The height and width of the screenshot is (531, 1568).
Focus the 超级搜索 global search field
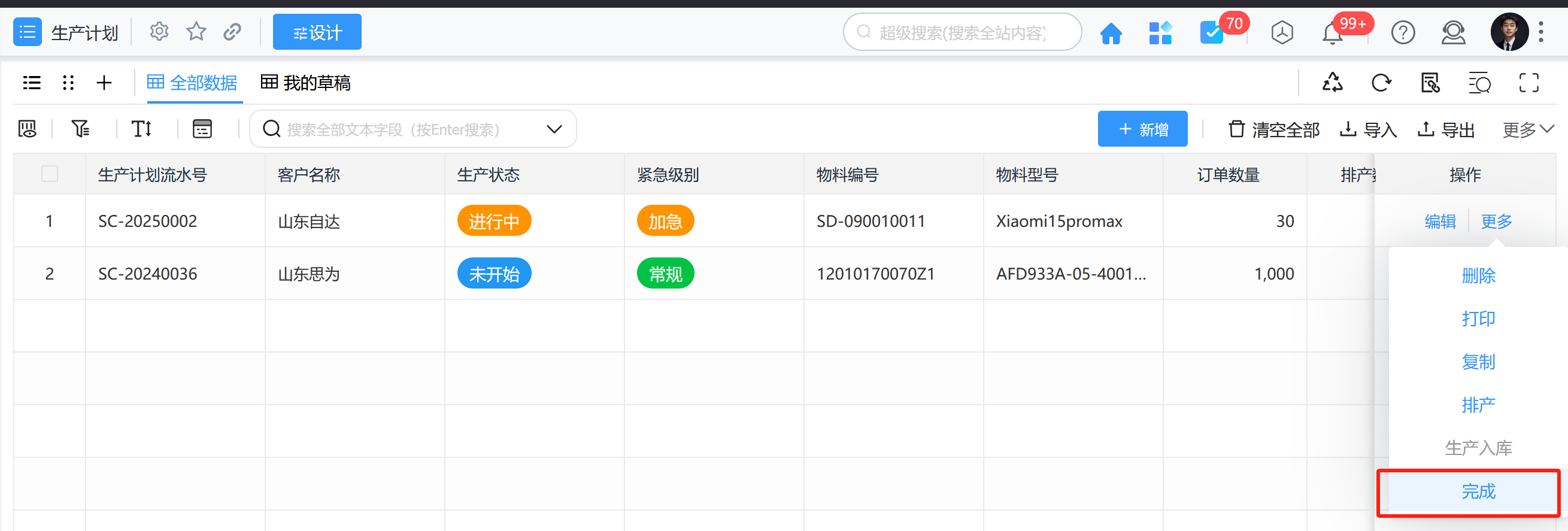click(962, 33)
